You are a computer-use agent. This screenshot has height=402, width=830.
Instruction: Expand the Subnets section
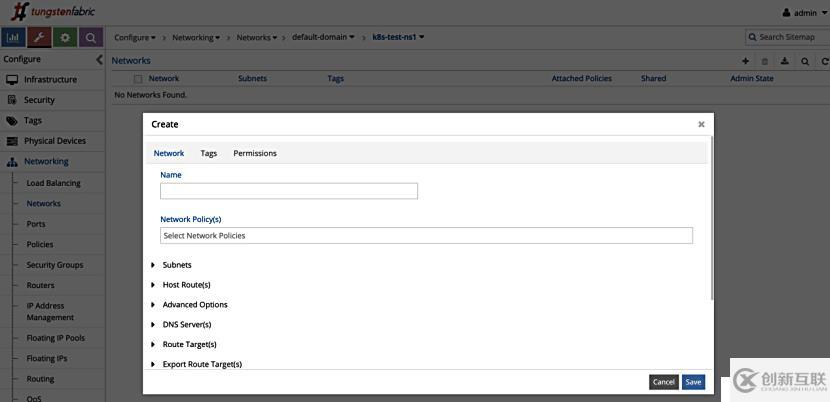(172, 265)
